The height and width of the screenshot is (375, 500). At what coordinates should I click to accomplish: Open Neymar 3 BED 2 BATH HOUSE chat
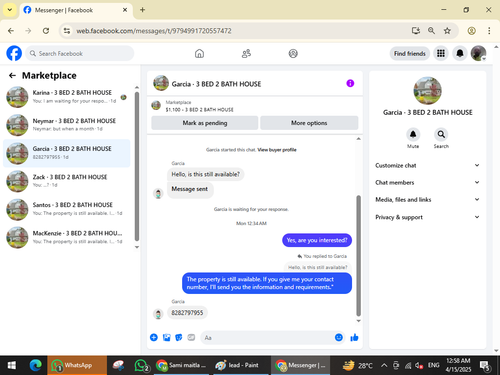tap(67, 125)
